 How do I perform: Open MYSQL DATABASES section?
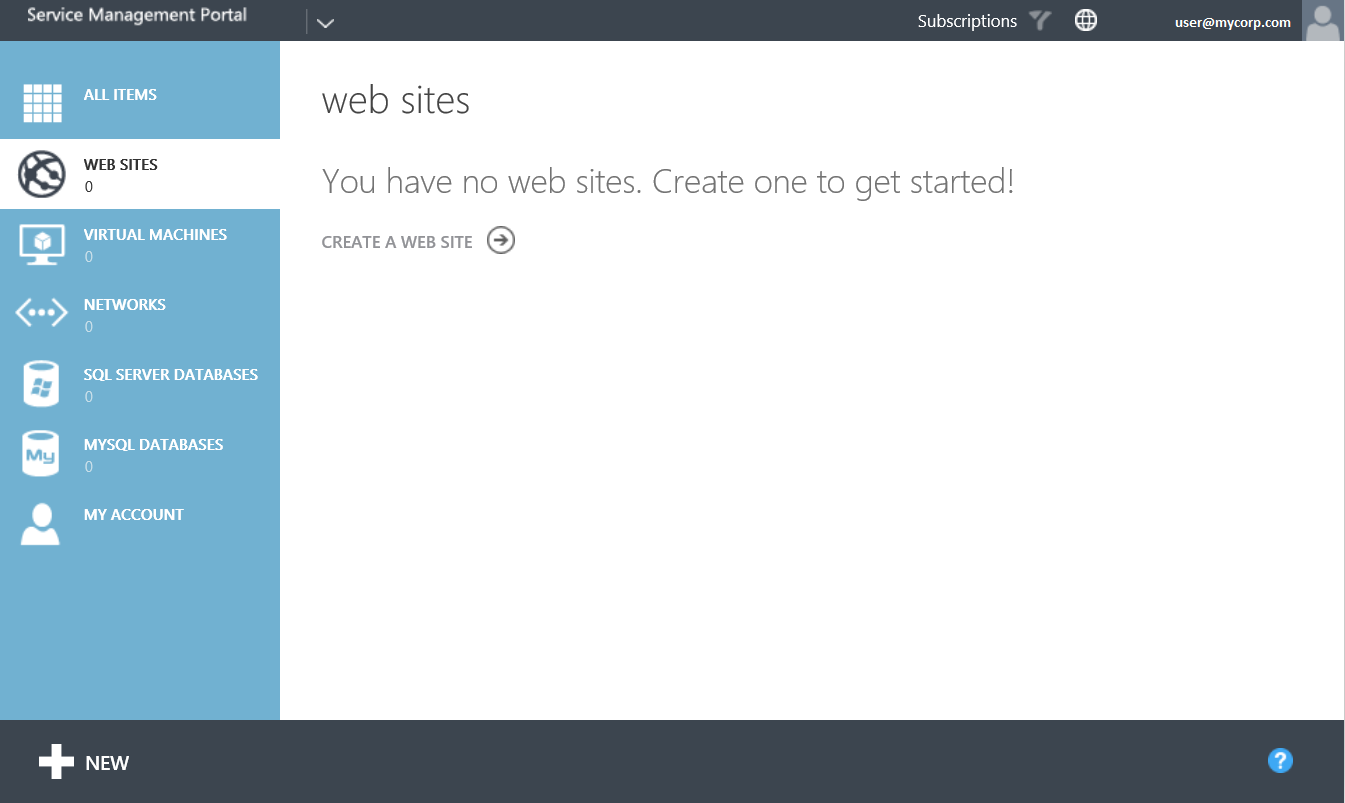[140, 454]
